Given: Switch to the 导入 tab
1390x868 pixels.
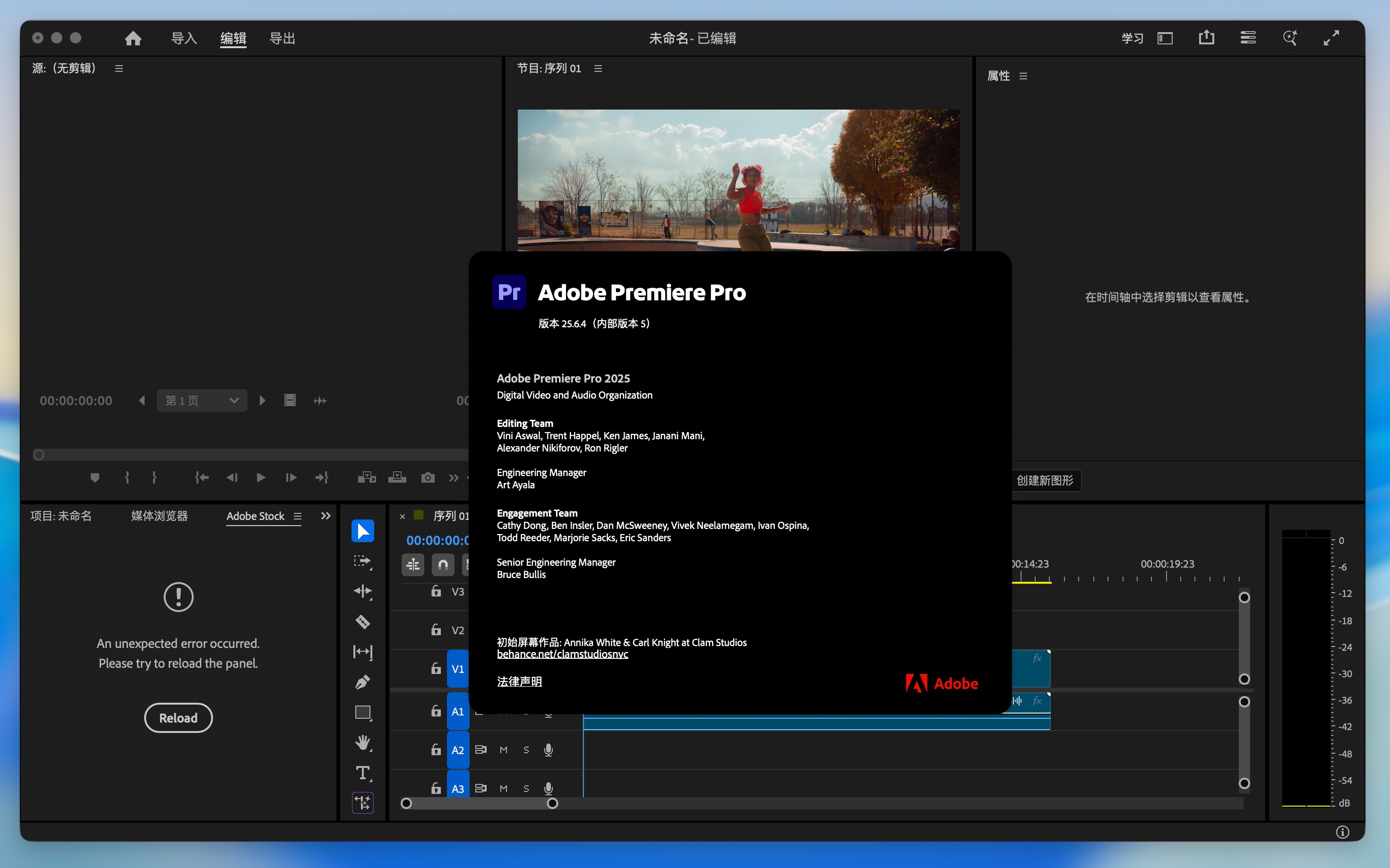Looking at the screenshot, I should click(184, 38).
